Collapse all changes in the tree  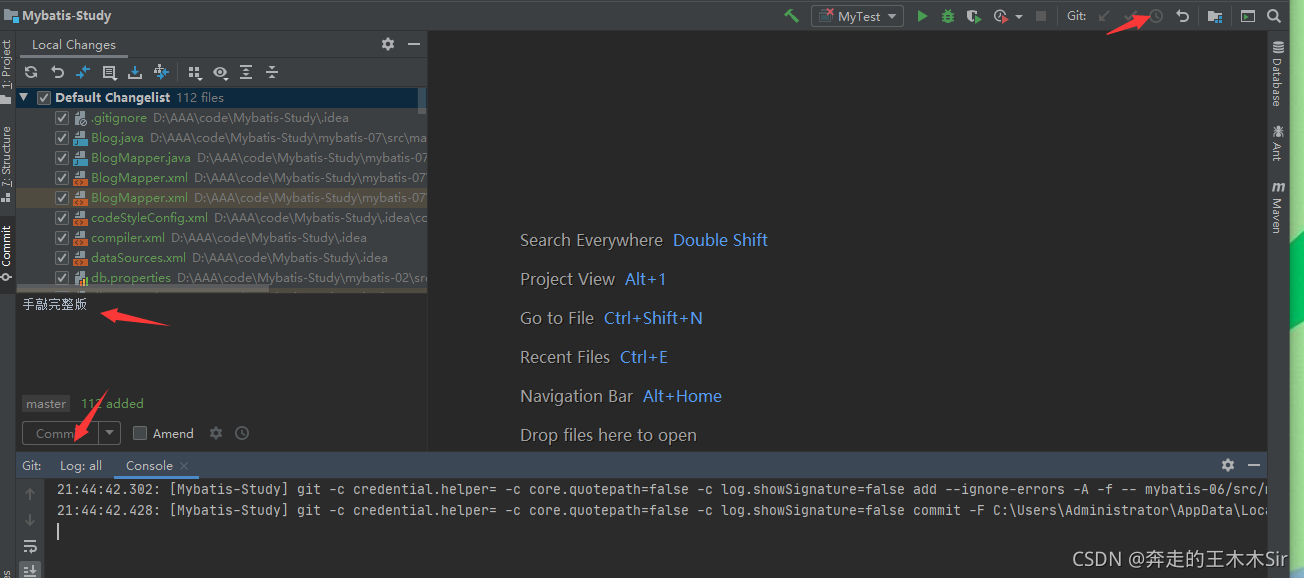point(272,72)
